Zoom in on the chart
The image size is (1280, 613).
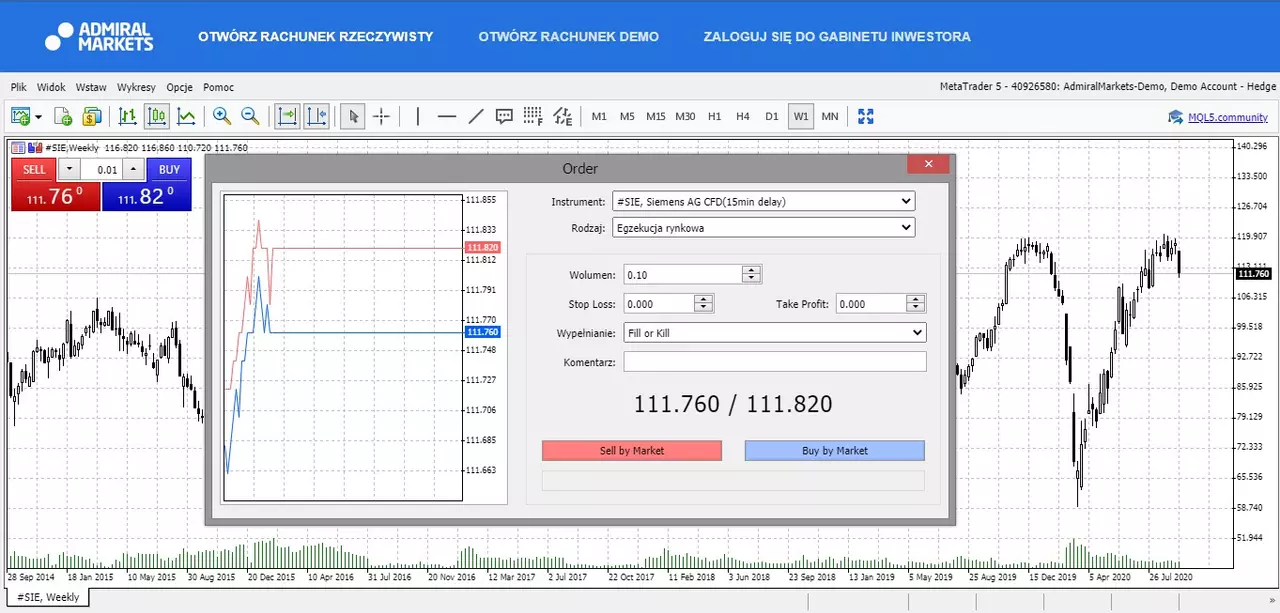click(222, 116)
